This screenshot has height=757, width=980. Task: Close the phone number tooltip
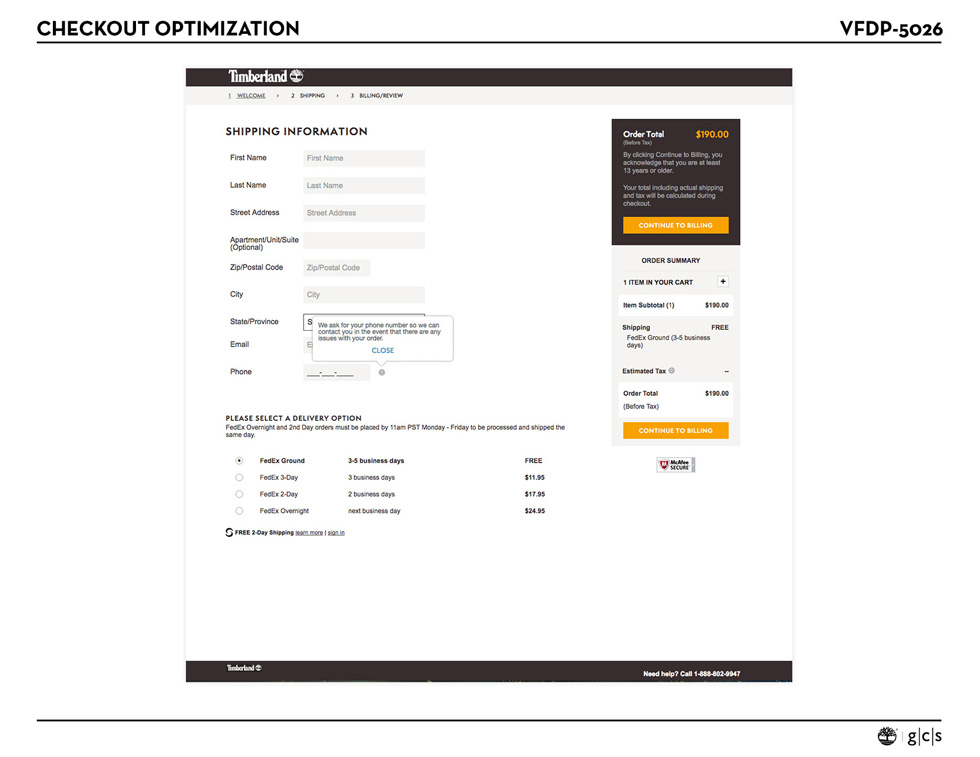point(382,351)
